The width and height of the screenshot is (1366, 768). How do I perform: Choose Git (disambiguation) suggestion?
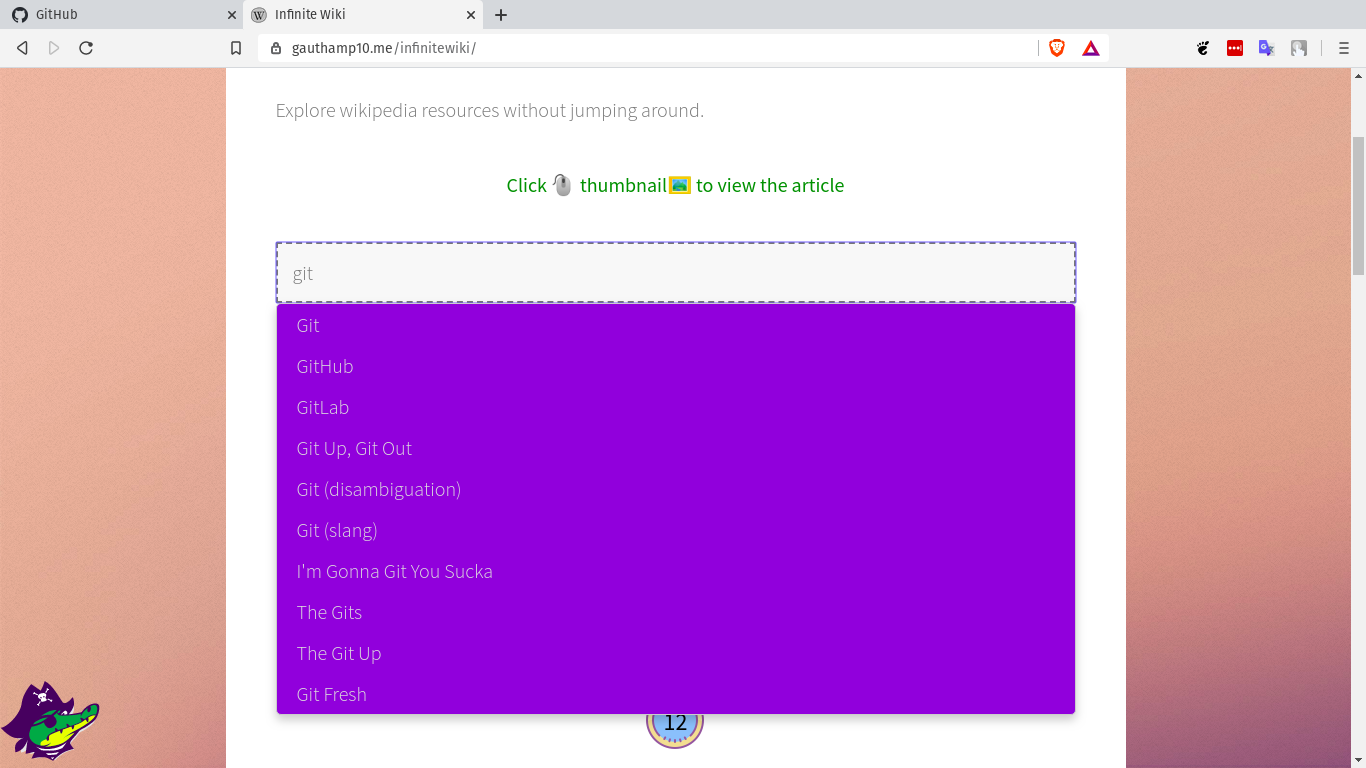[x=676, y=489]
